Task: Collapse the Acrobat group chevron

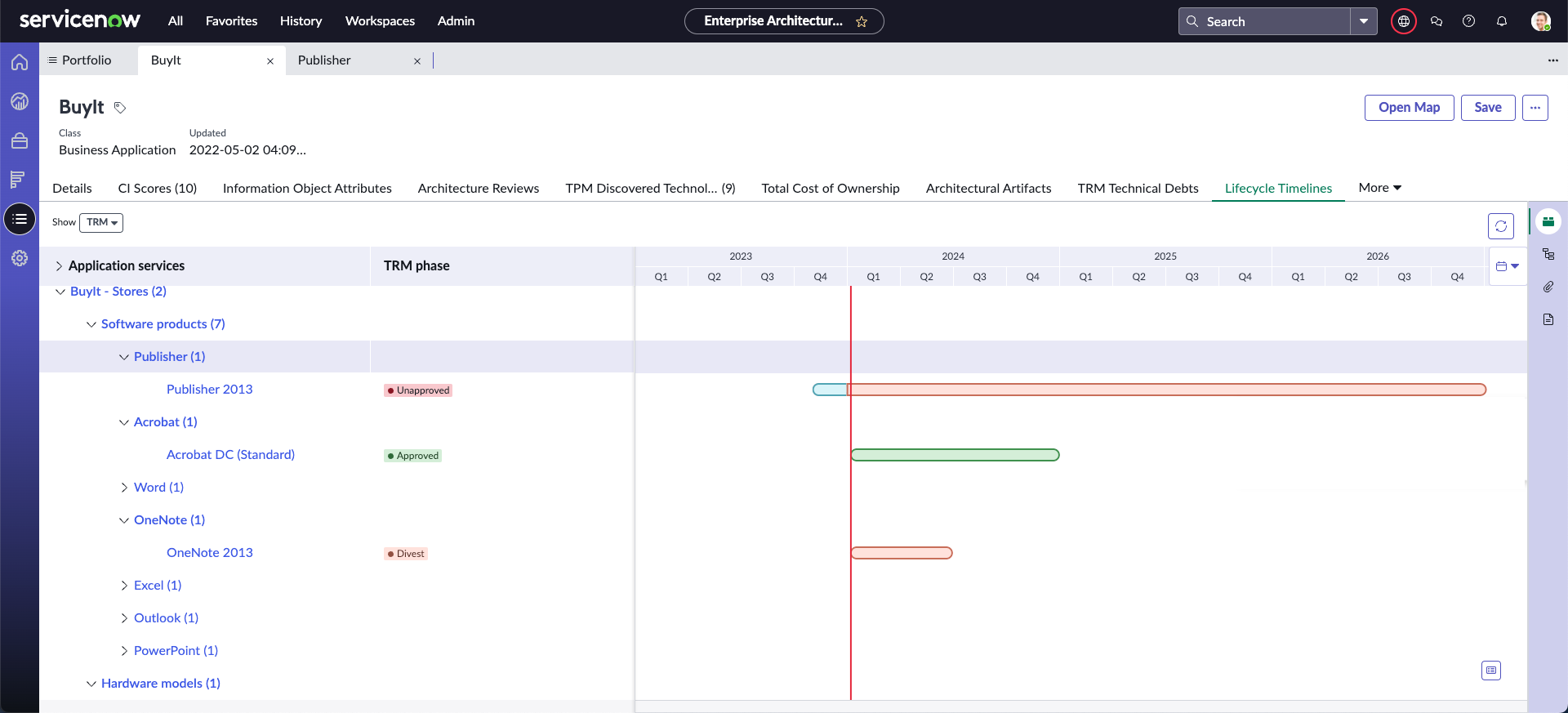Action: 124,422
